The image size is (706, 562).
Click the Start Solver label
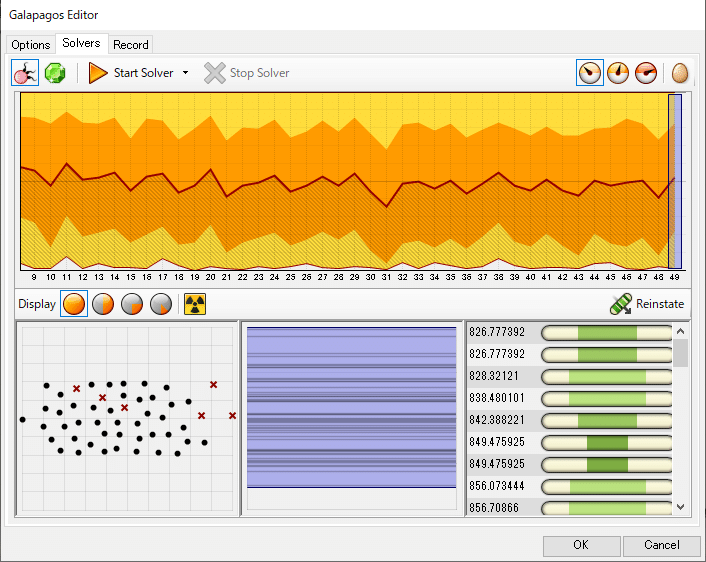pos(143,73)
